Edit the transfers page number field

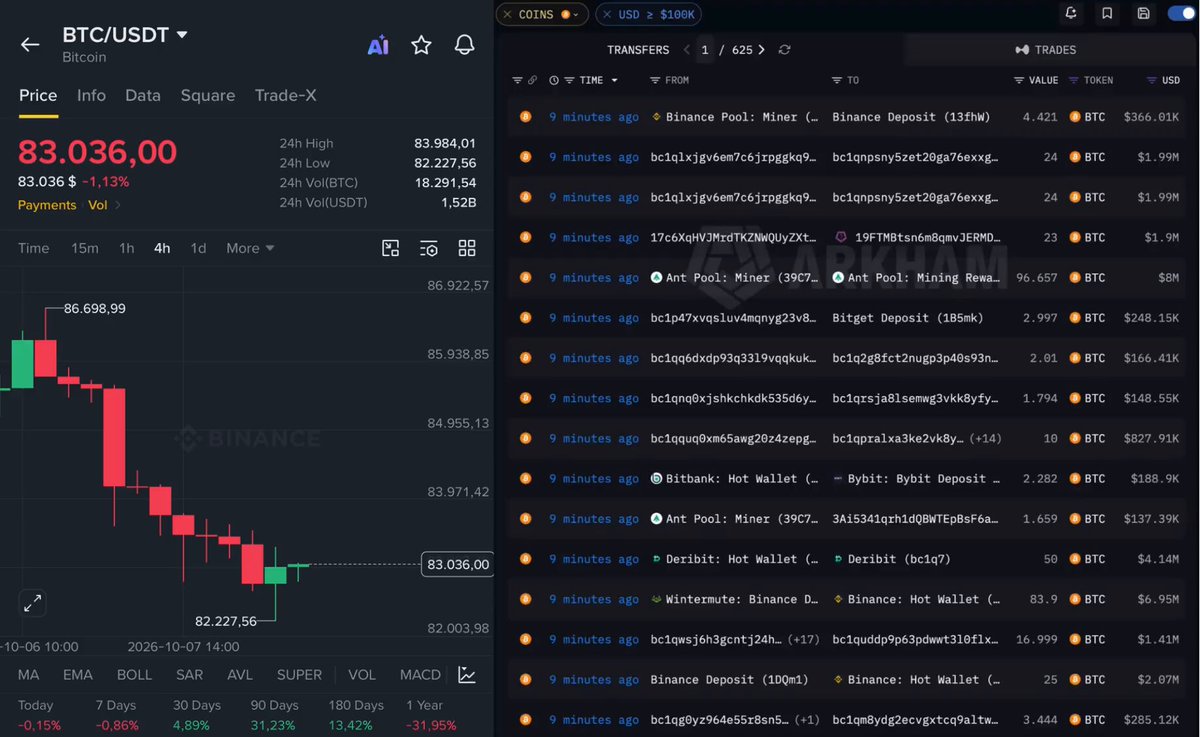click(706, 50)
